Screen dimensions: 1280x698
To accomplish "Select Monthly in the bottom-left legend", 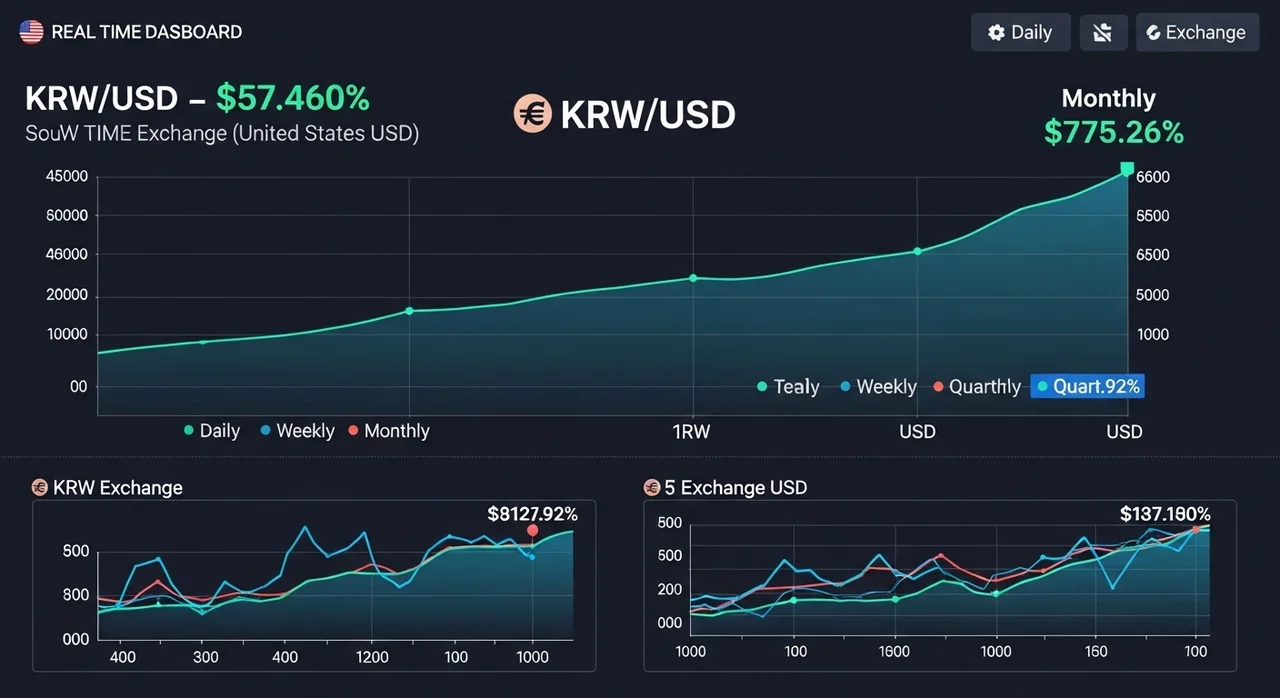I will coord(387,431).
